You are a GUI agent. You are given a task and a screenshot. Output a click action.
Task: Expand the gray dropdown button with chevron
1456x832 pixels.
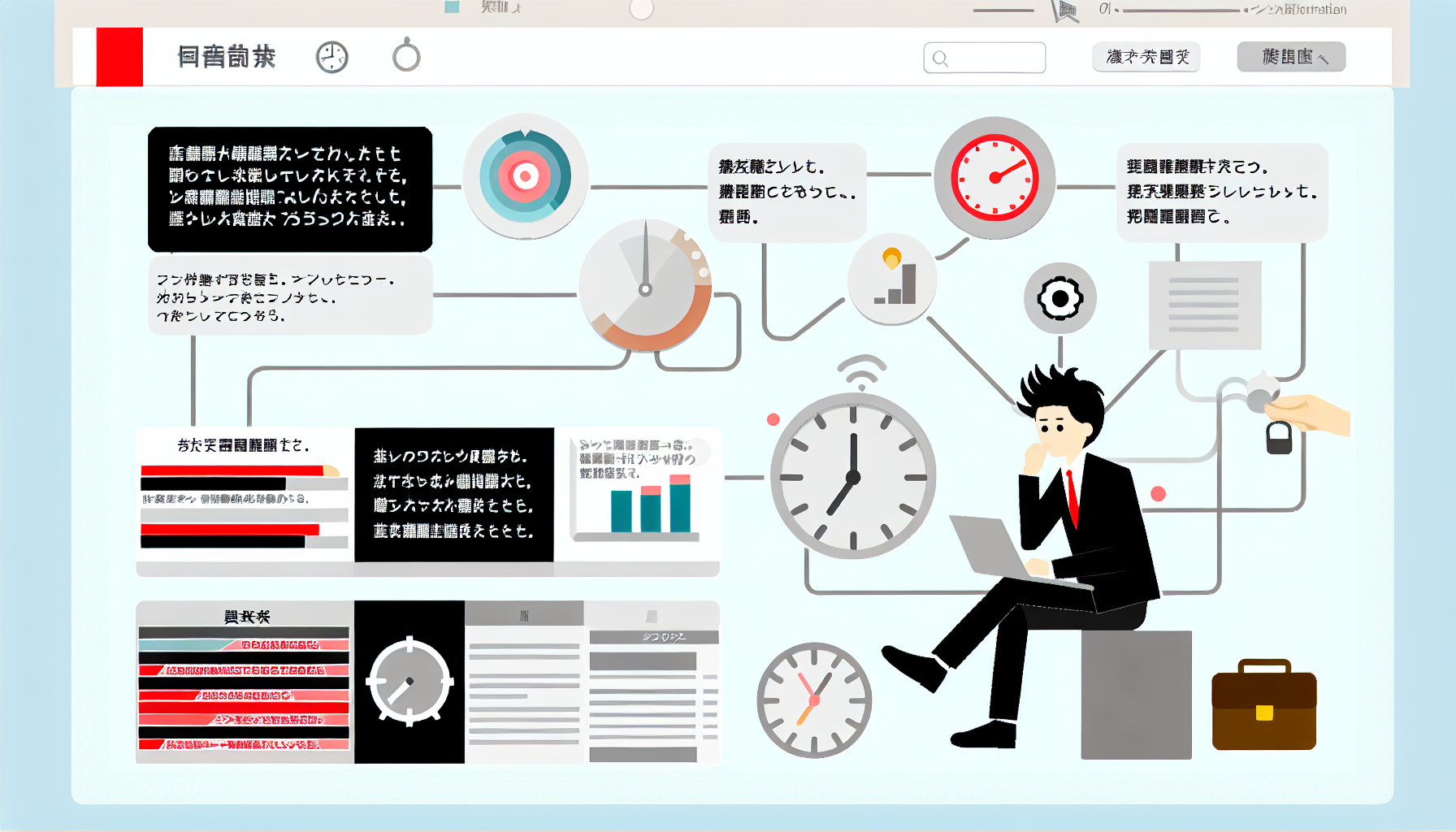click(x=1291, y=57)
